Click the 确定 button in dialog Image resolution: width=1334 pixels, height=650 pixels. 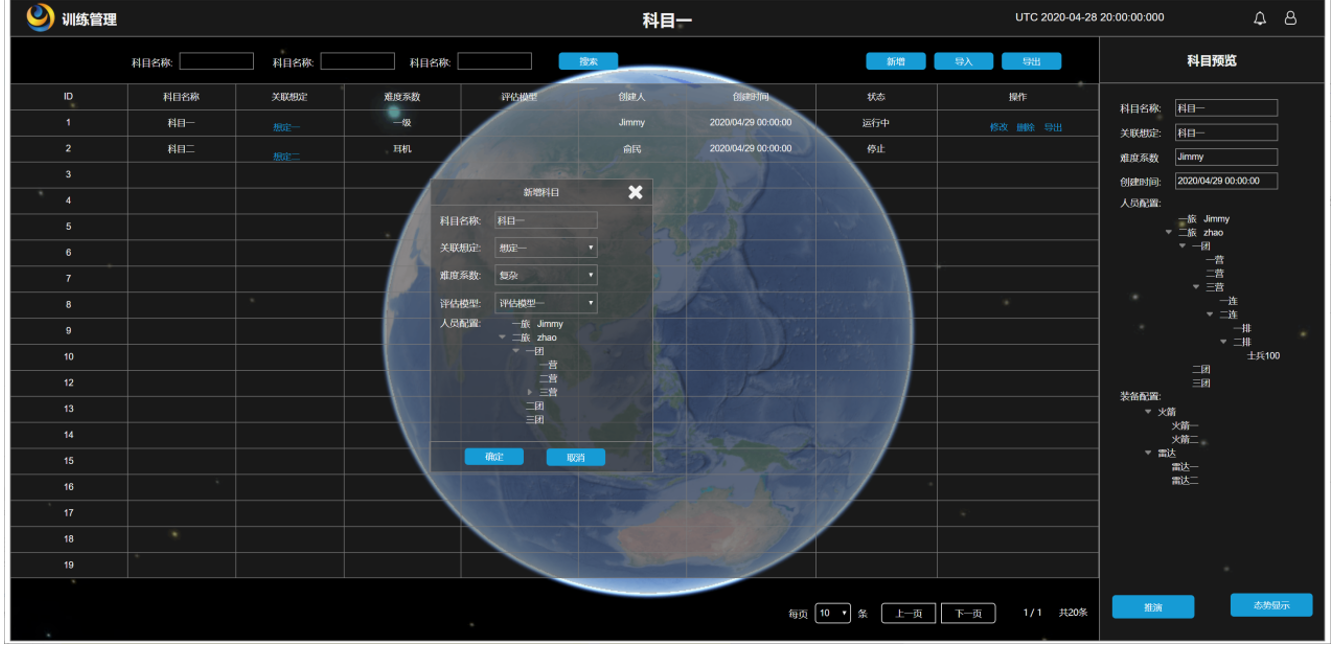494,457
